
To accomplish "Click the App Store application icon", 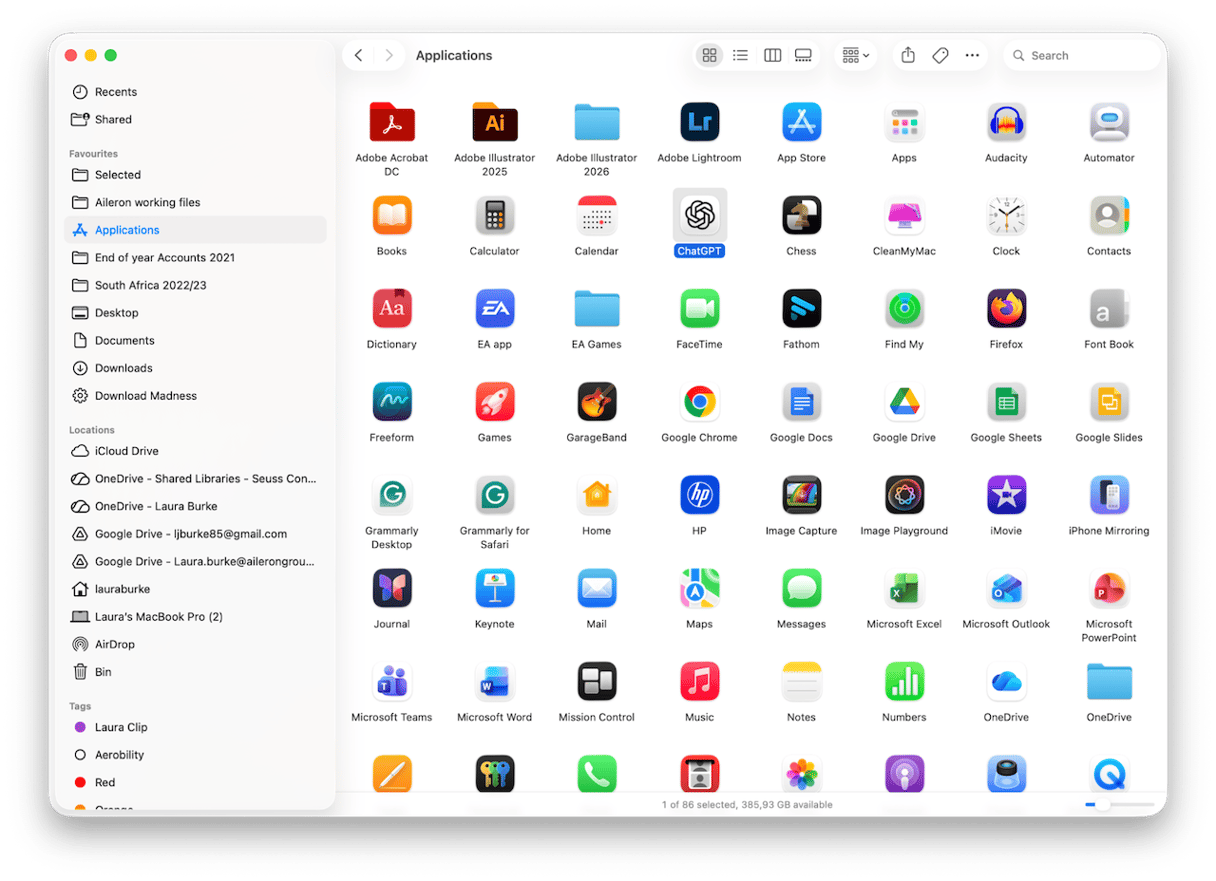I will pyautogui.click(x=801, y=122).
